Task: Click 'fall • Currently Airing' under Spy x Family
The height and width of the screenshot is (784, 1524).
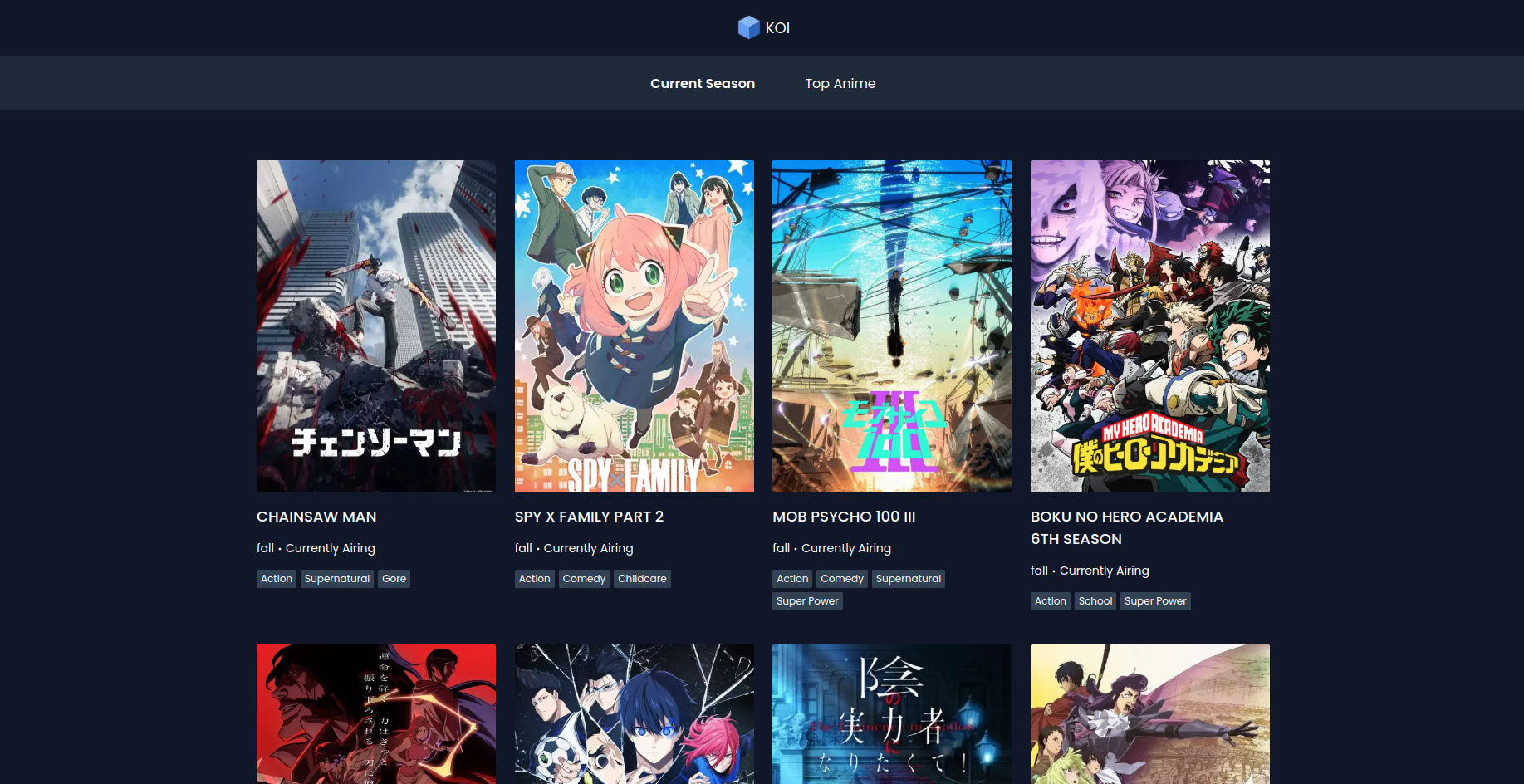Action: click(x=574, y=548)
